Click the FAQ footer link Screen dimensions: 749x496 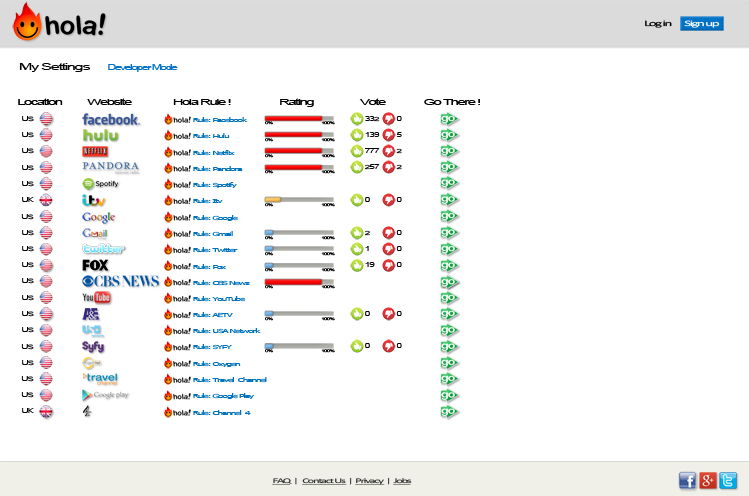click(281, 481)
